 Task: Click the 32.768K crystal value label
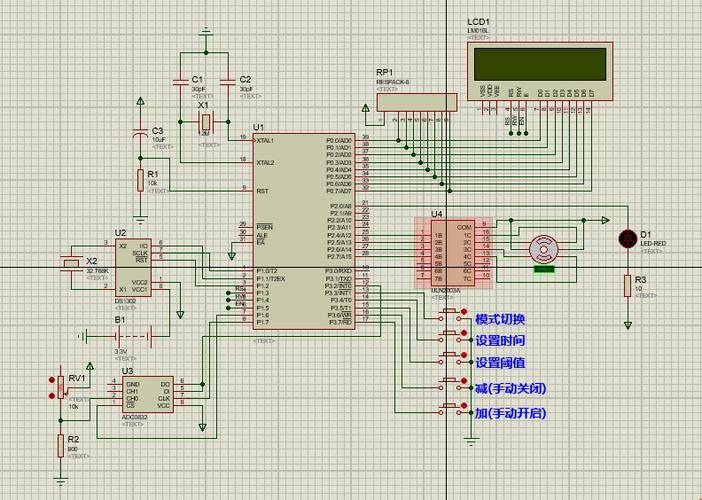pyautogui.click(x=97, y=271)
